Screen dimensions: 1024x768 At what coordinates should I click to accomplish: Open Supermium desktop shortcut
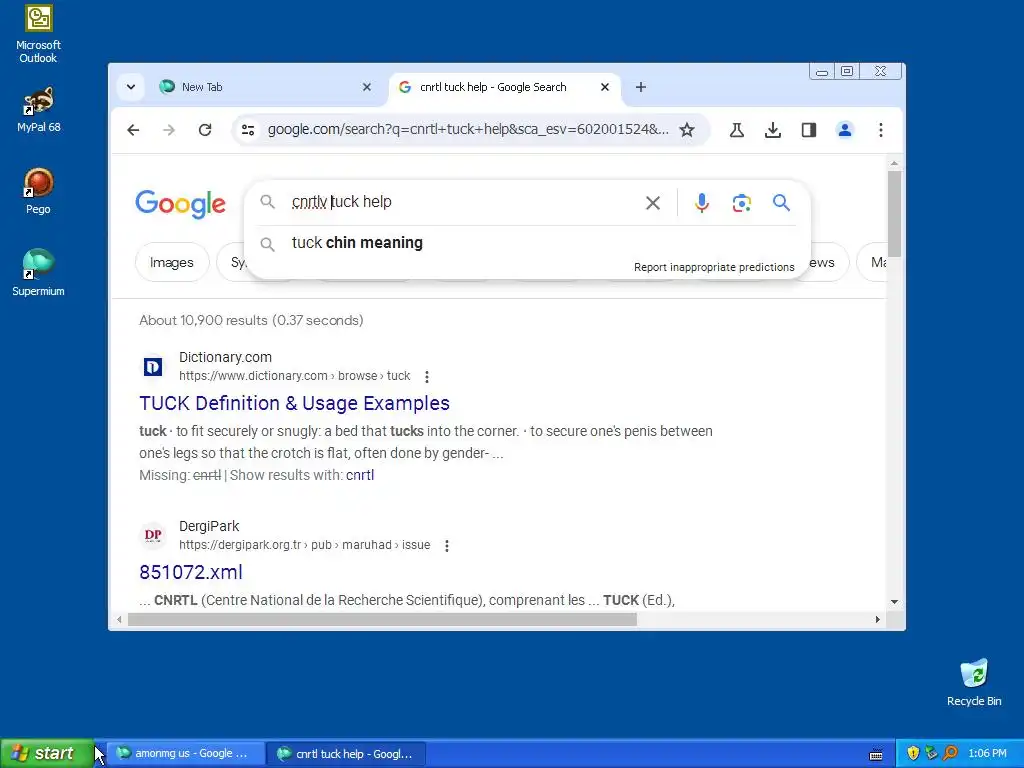click(39, 272)
